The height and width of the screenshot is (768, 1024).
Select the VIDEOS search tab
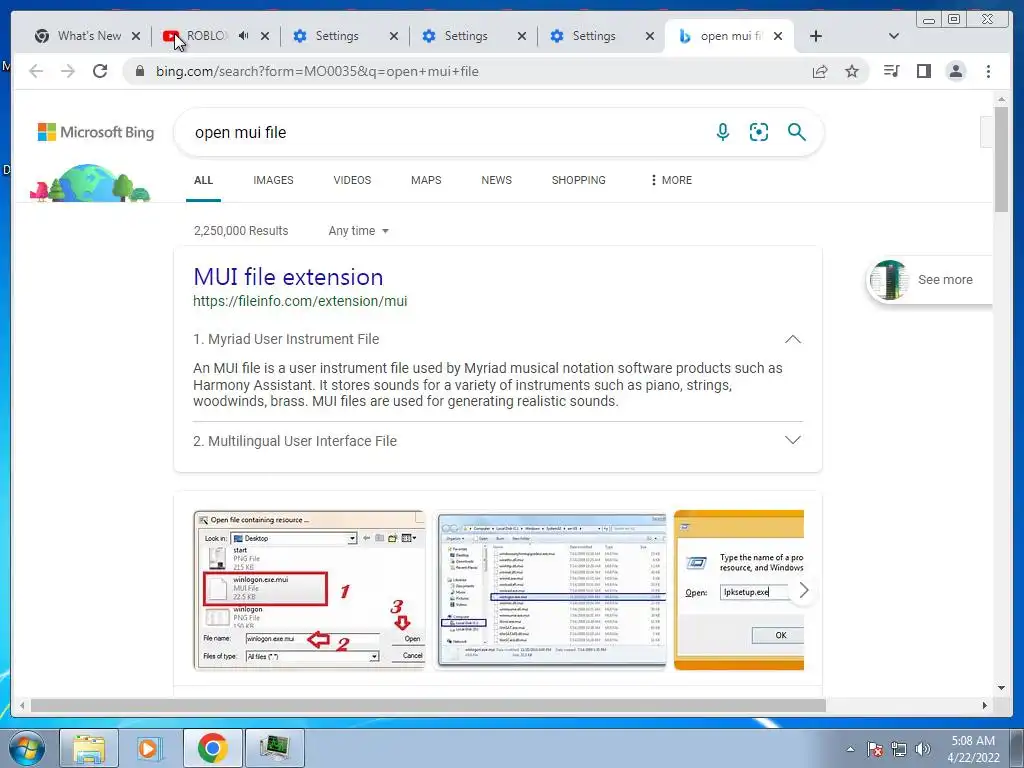pos(352,180)
